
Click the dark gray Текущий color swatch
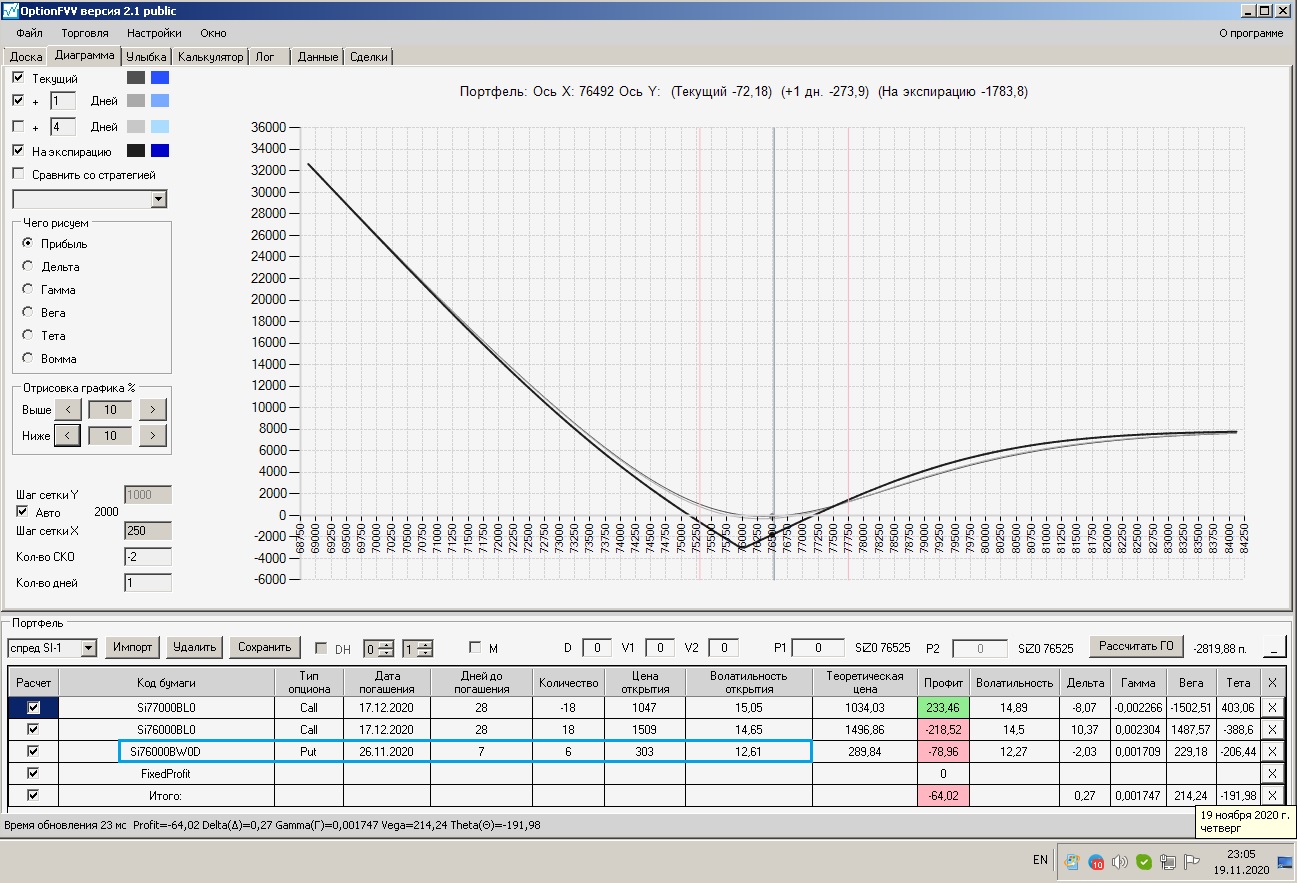click(x=136, y=77)
